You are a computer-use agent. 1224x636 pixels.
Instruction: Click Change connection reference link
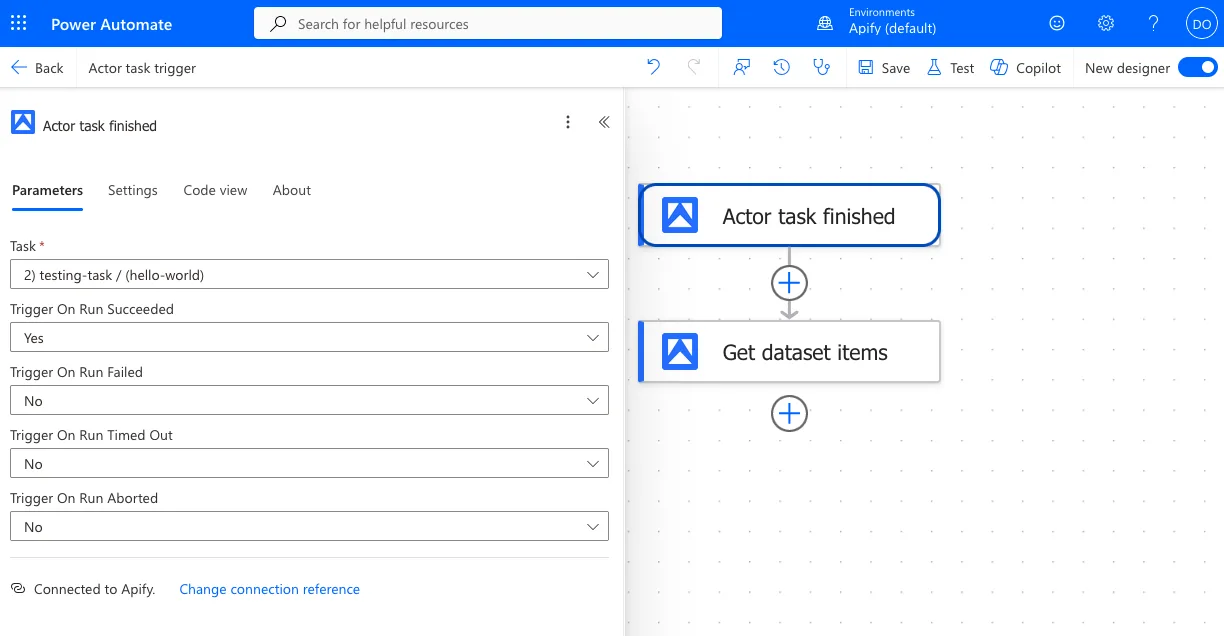269,589
